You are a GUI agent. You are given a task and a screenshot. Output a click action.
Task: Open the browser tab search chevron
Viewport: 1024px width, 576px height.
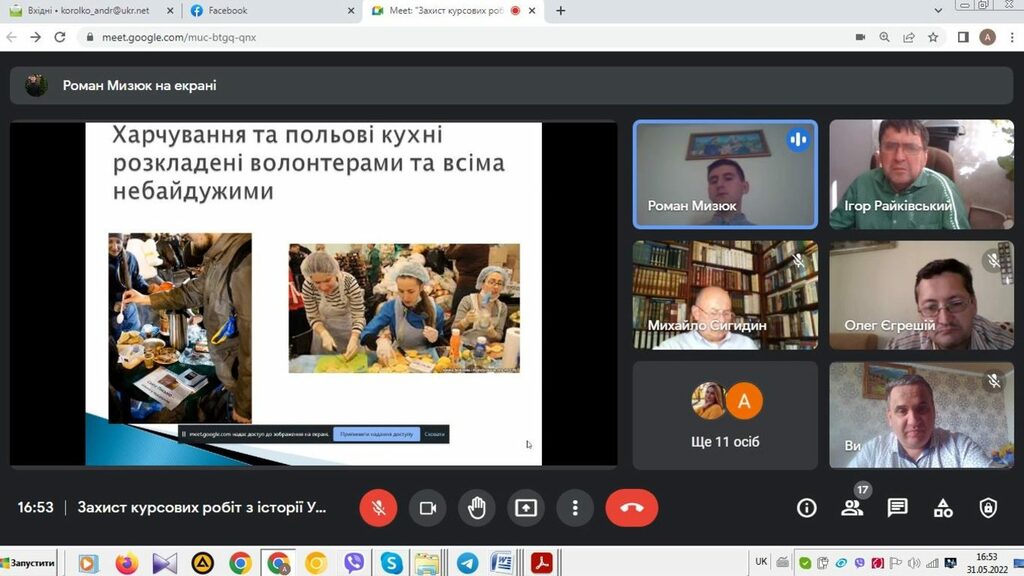pyautogui.click(x=938, y=11)
